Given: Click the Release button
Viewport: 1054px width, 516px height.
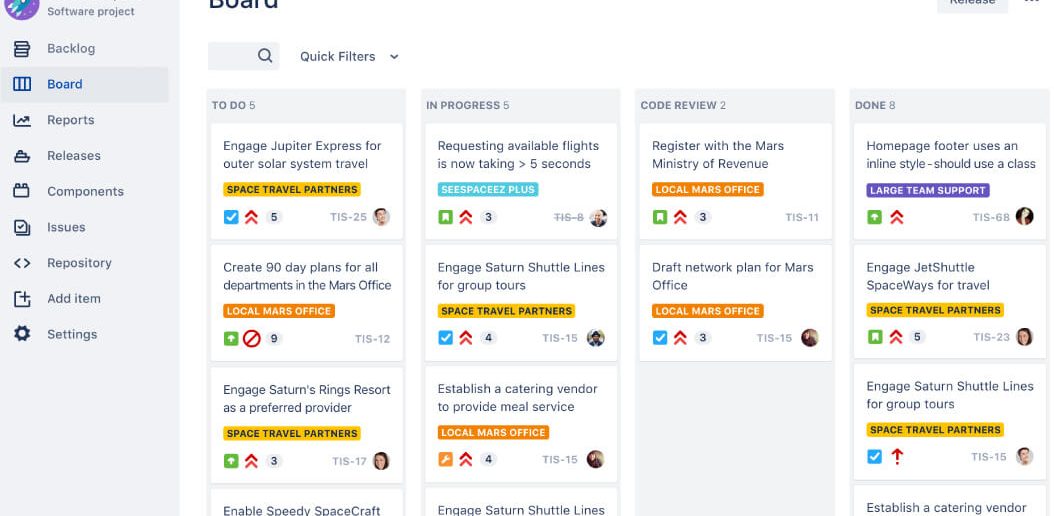Looking at the screenshot, I should point(972,3).
